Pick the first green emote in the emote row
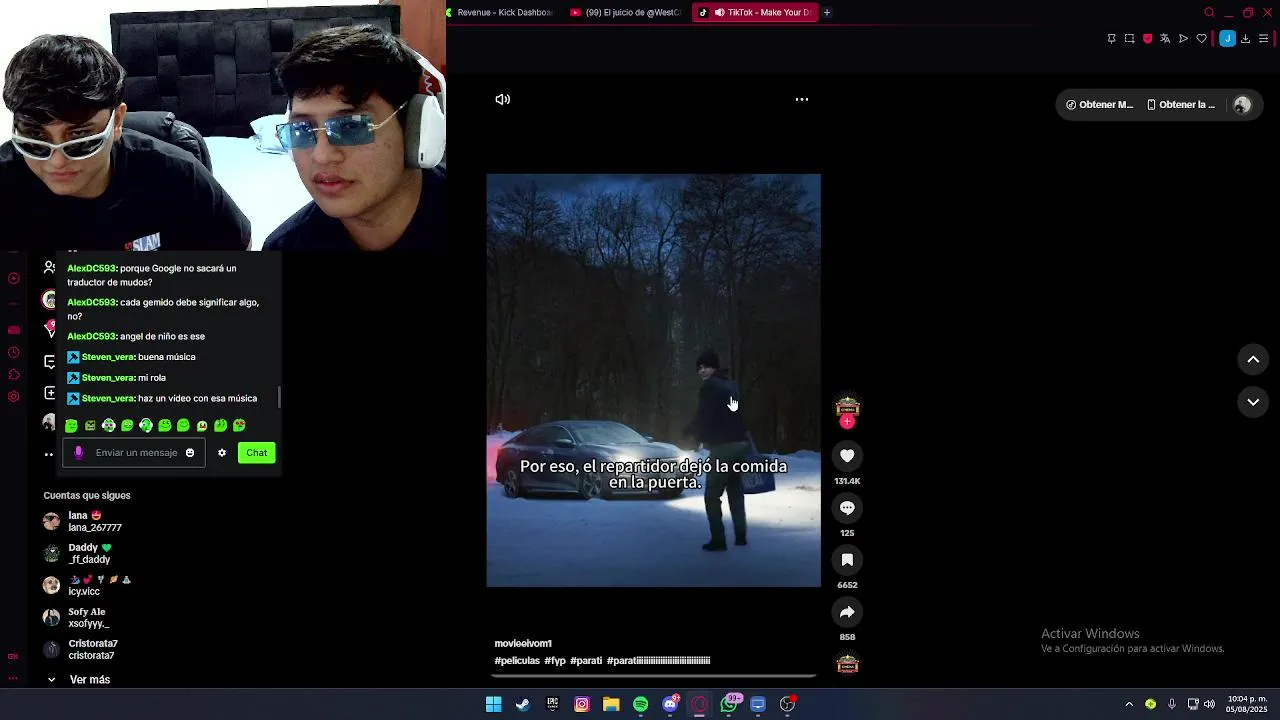The image size is (1280, 720). (x=71, y=426)
